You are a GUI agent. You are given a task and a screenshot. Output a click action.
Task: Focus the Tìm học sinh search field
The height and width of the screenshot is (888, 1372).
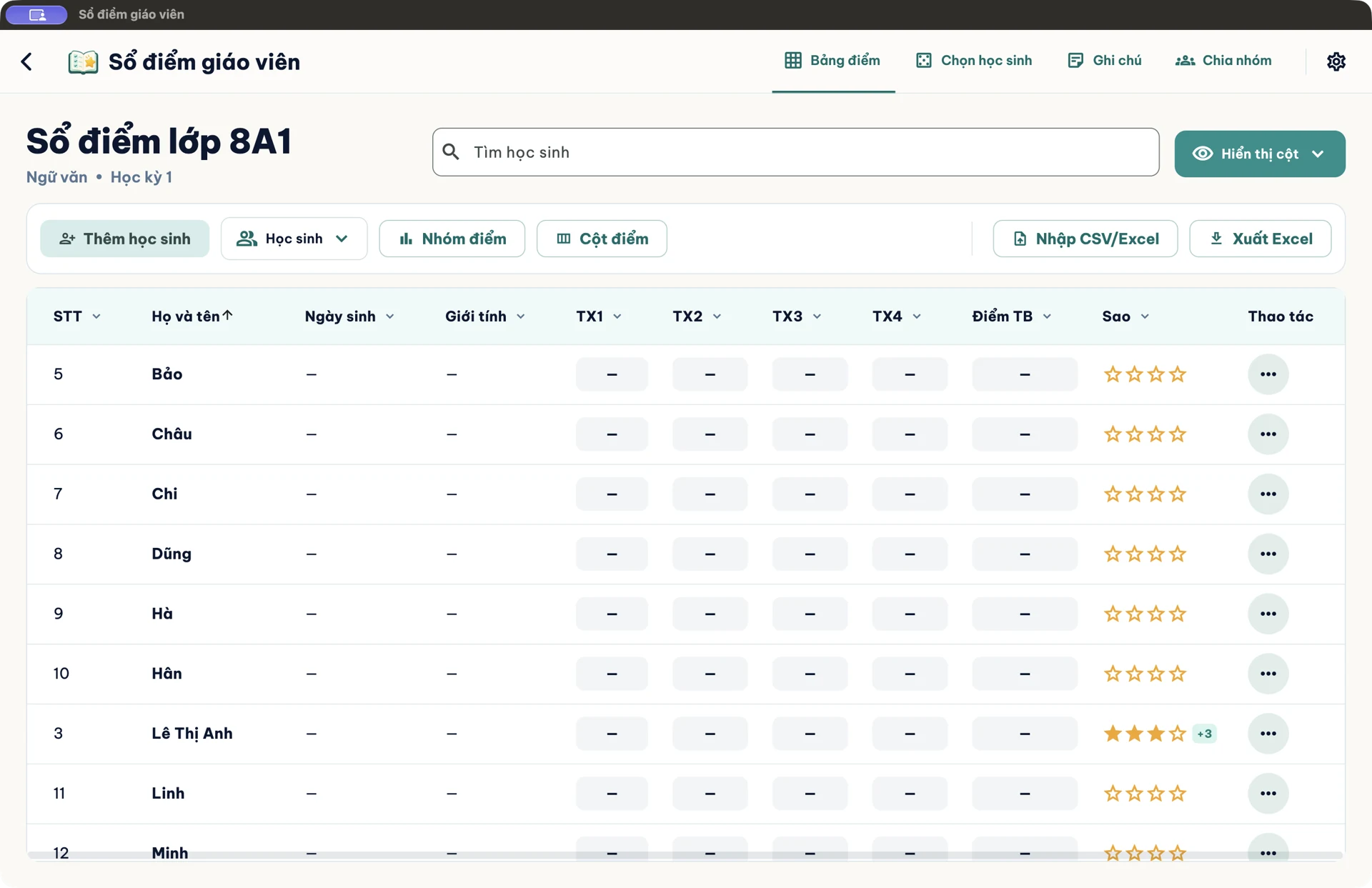(796, 152)
